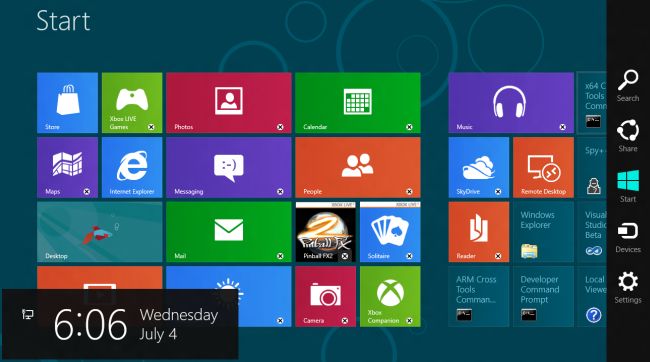The height and width of the screenshot is (362, 650).
Task: Launch the Pinball FX2 game tile
Action: point(325,232)
